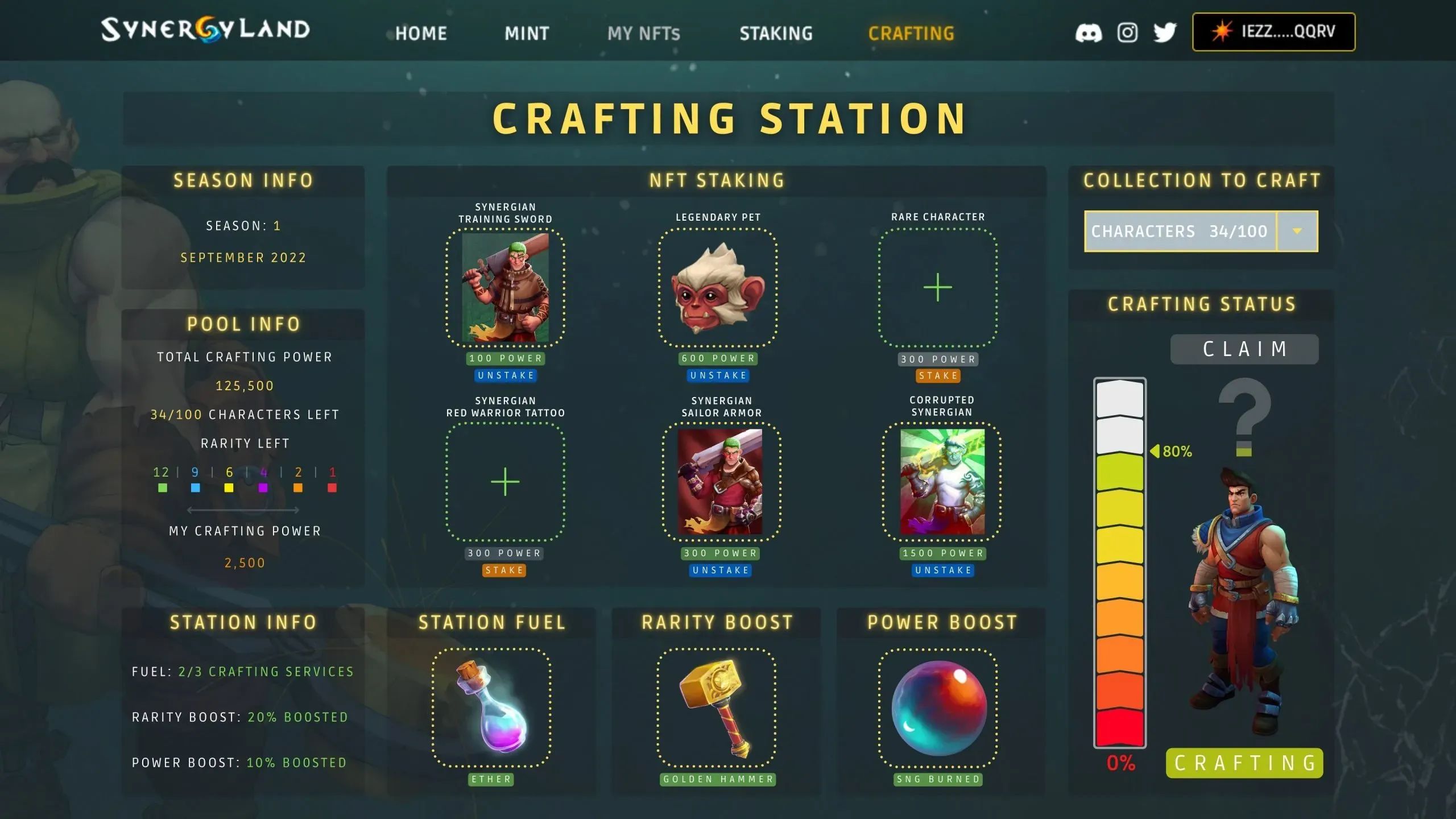The image size is (1456, 819).
Task: Stake a Rare Character NFT
Action: [x=938, y=375]
